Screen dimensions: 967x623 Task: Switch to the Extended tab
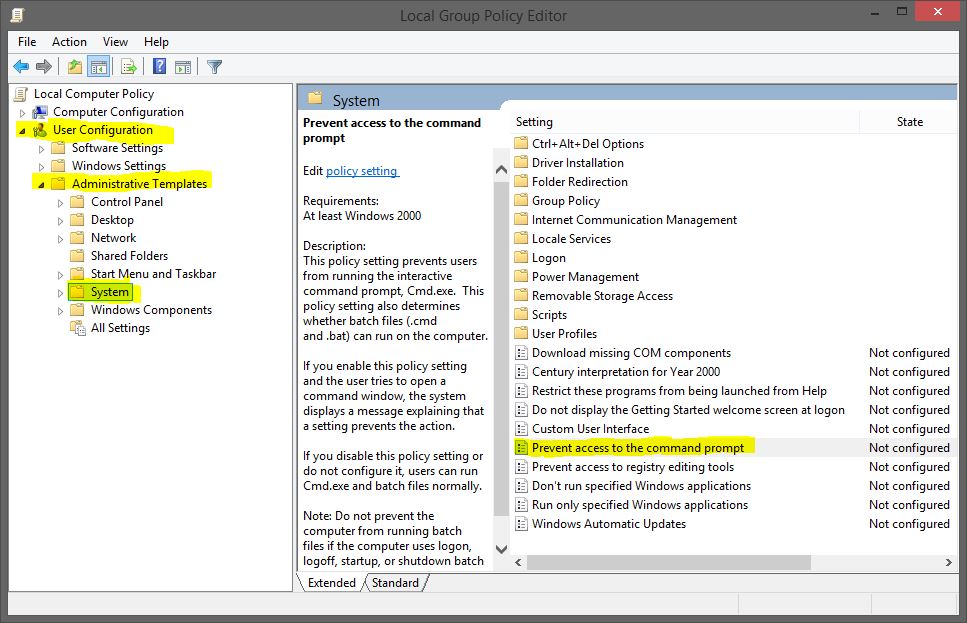pos(332,583)
